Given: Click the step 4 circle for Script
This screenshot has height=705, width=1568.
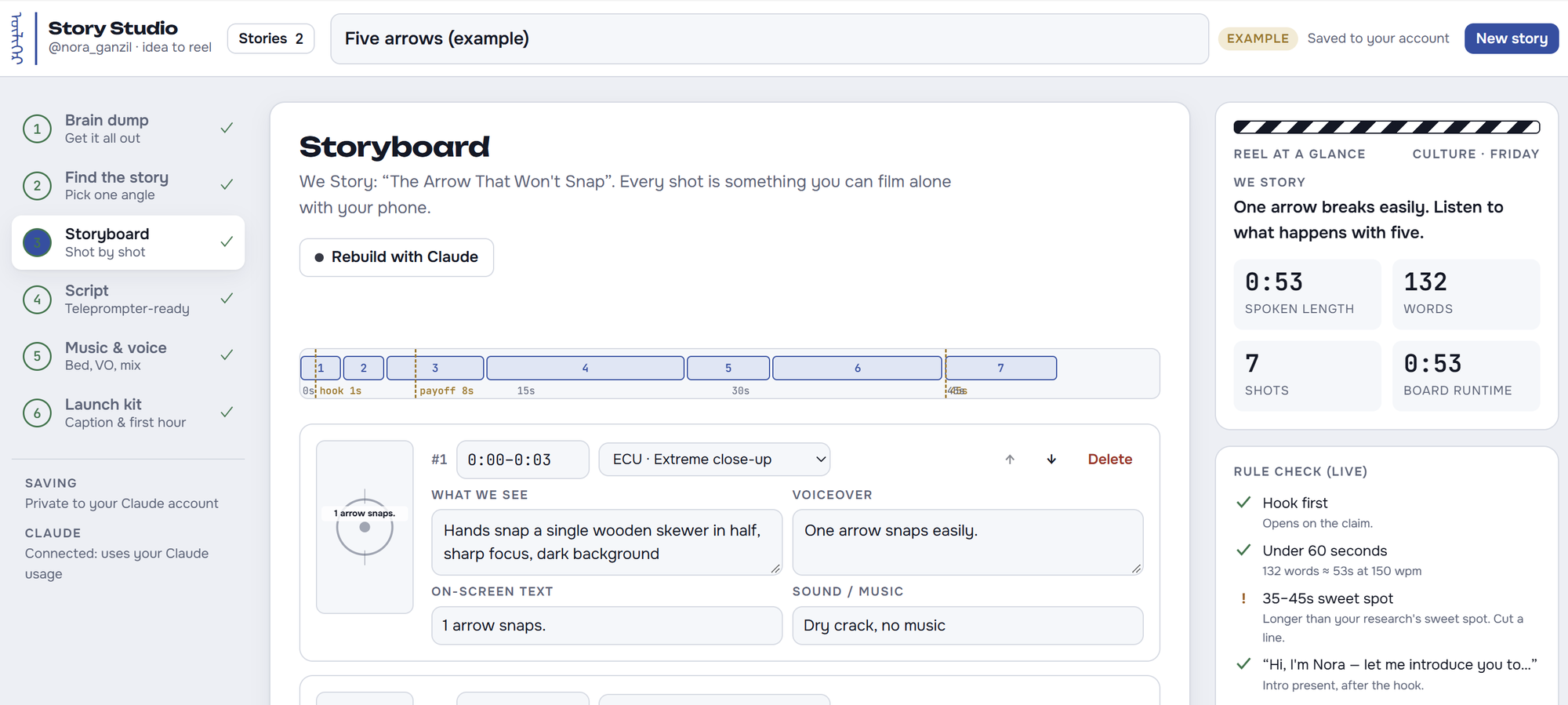Looking at the screenshot, I should point(37,300).
